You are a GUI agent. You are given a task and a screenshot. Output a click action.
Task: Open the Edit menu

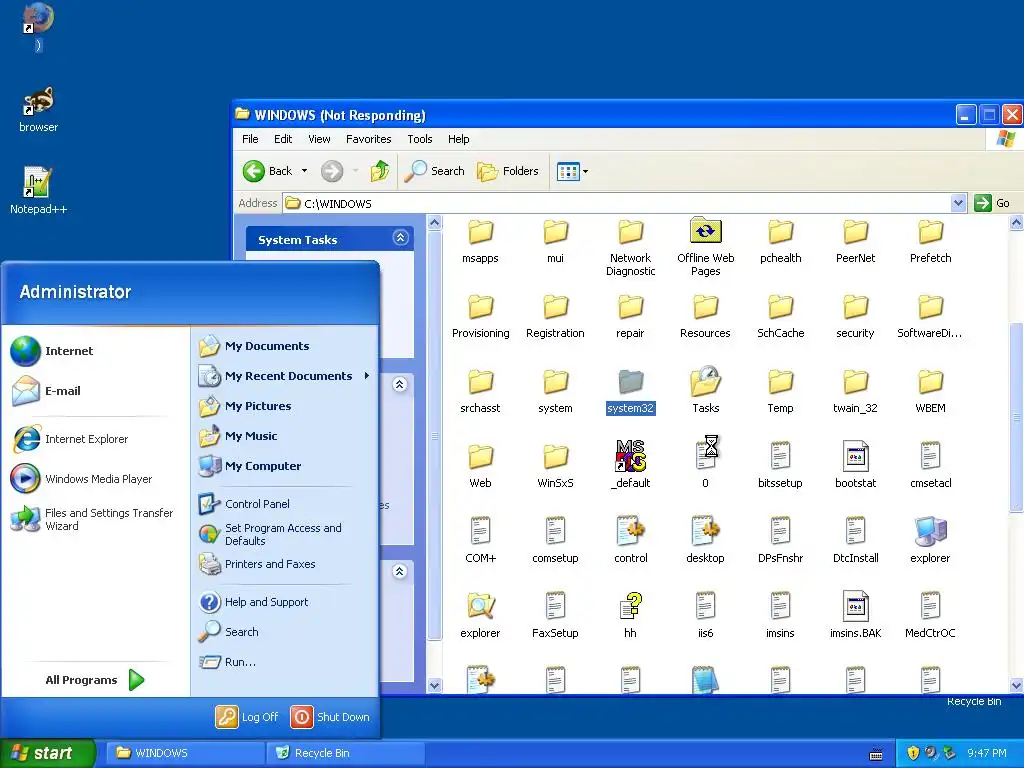[283, 139]
